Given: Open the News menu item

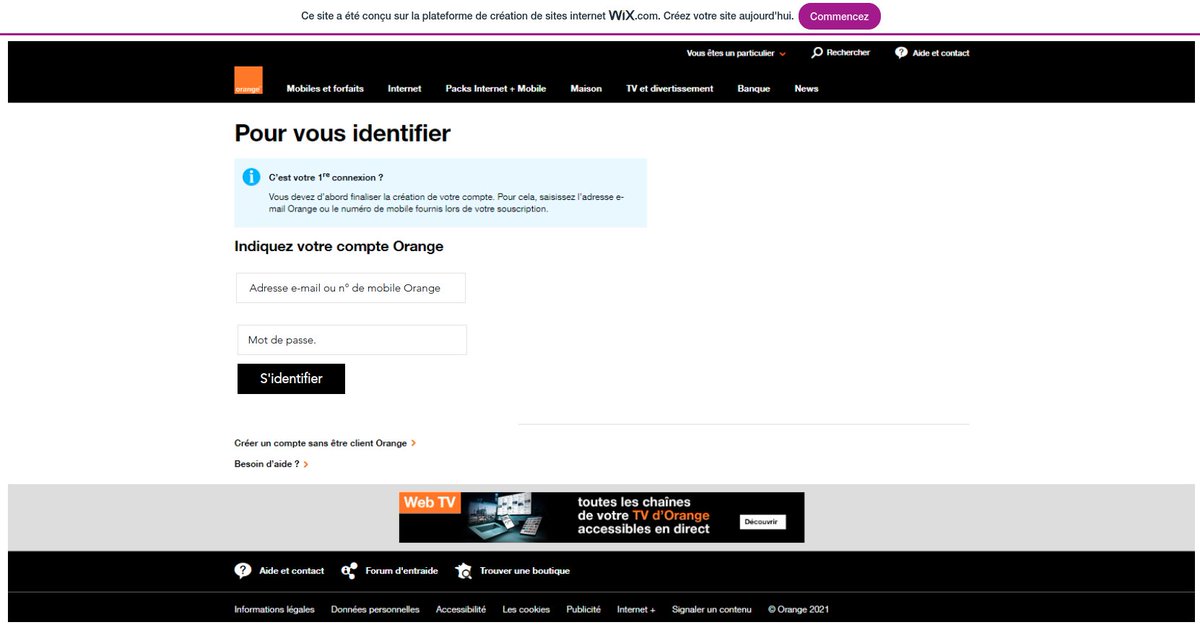Looking at the screenshot, I should [x=807, y=89].
